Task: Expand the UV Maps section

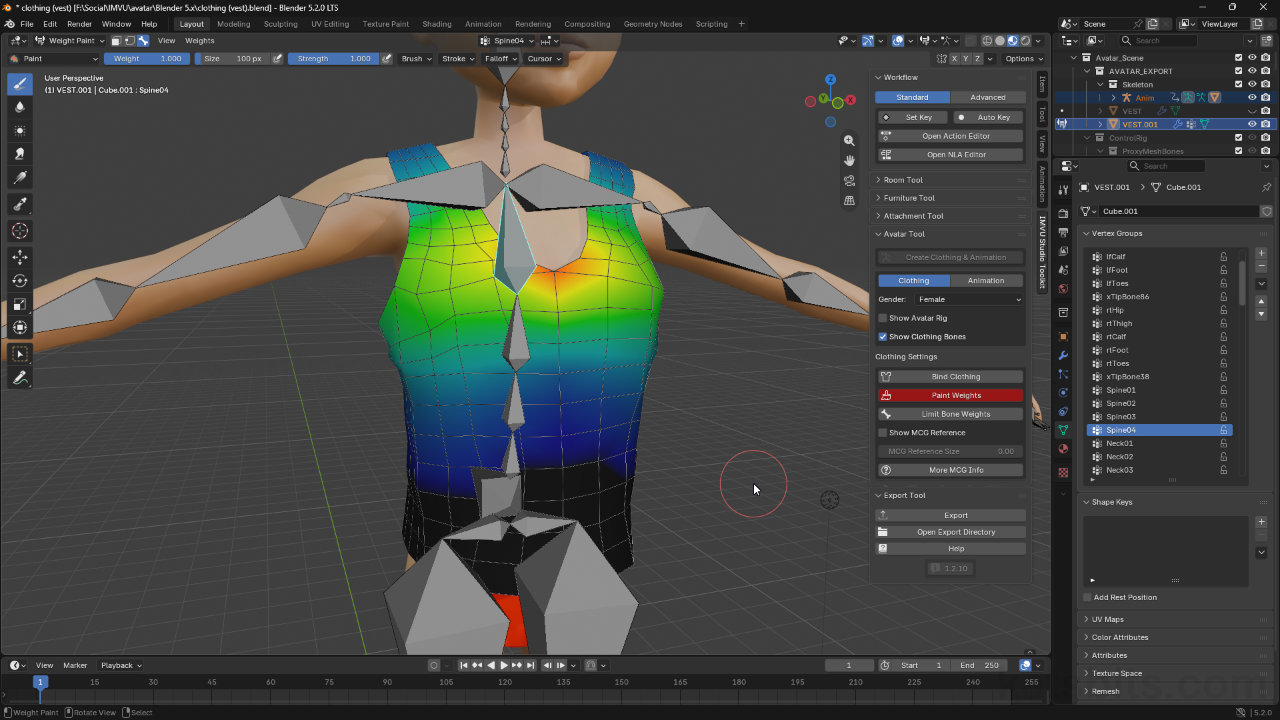Action: point(1176,619)
